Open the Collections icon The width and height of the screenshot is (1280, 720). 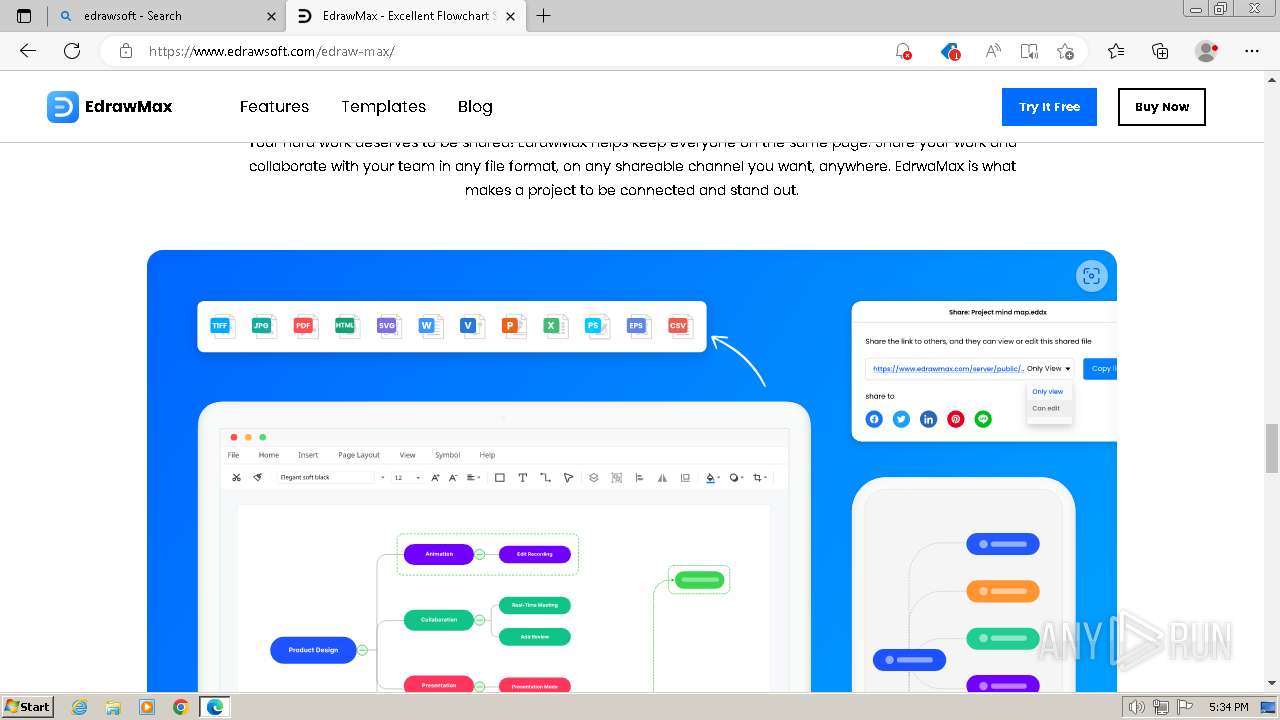coord(1160,51)
